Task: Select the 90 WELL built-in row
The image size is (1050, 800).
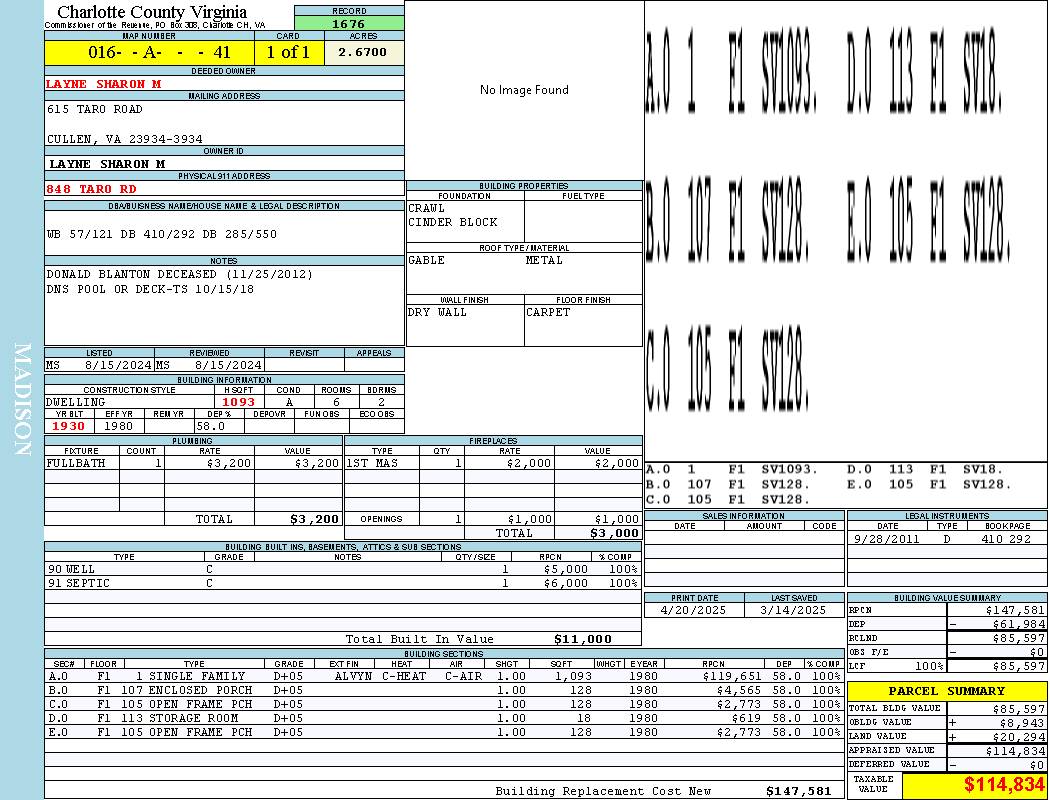Action: click(343, 569)
